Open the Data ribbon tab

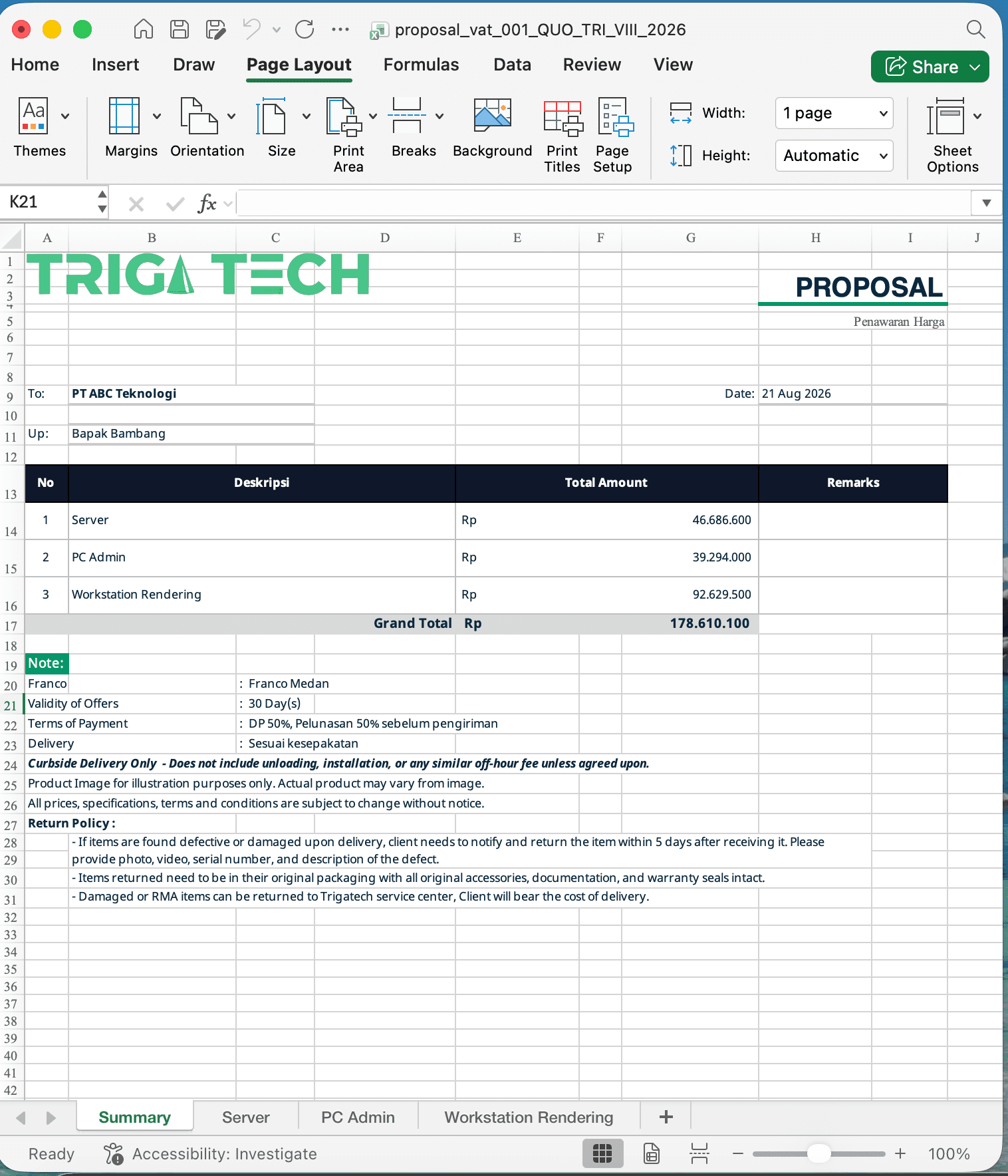click(x=513, y=65)
